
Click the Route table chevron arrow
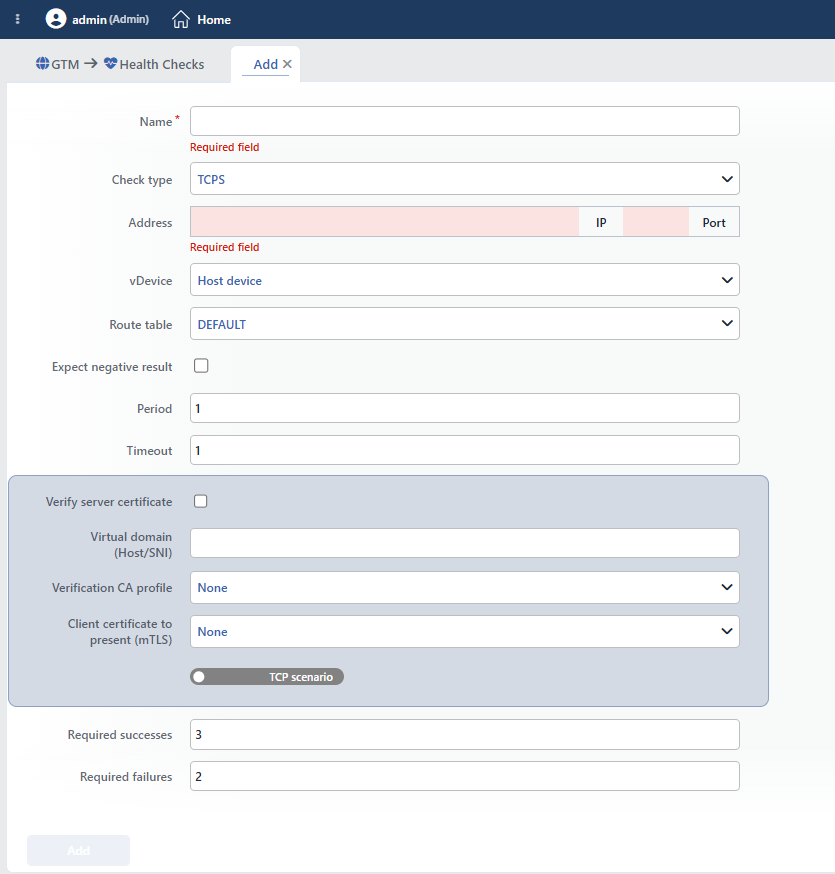727,323
